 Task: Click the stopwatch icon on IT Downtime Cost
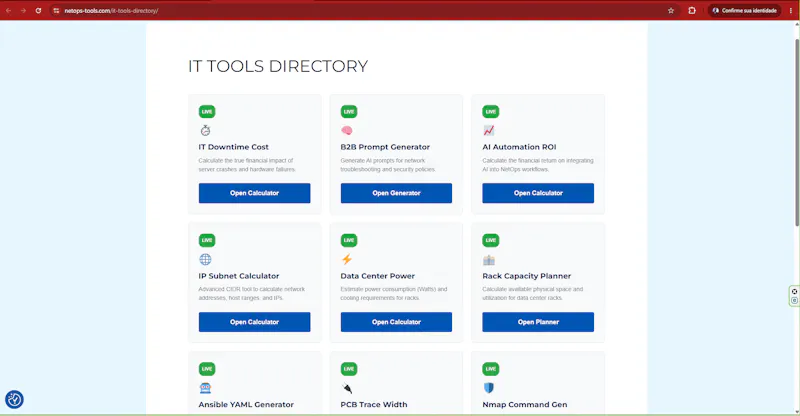tap(205, 131)
